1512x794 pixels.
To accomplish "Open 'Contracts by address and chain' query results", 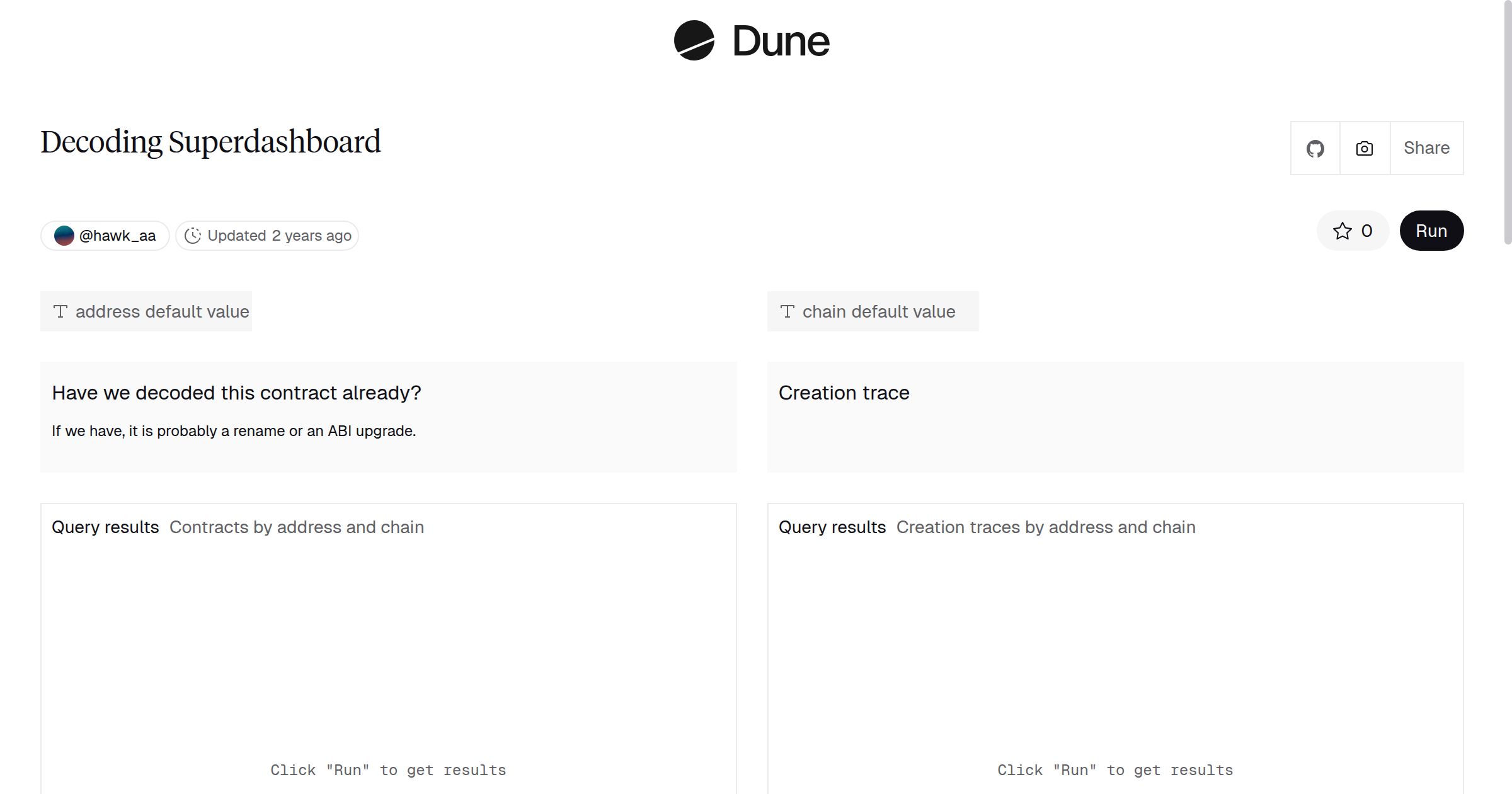I will coord(296,527).
